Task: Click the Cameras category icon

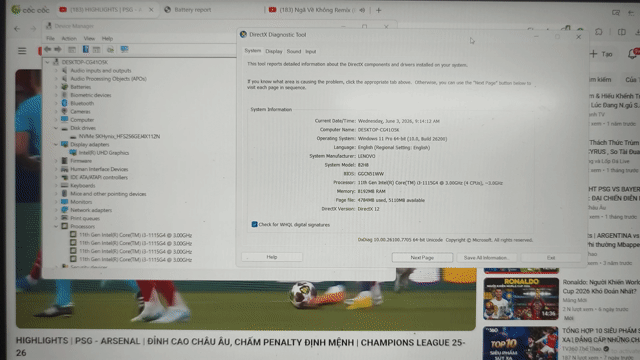Action: (x=64, y=111)
